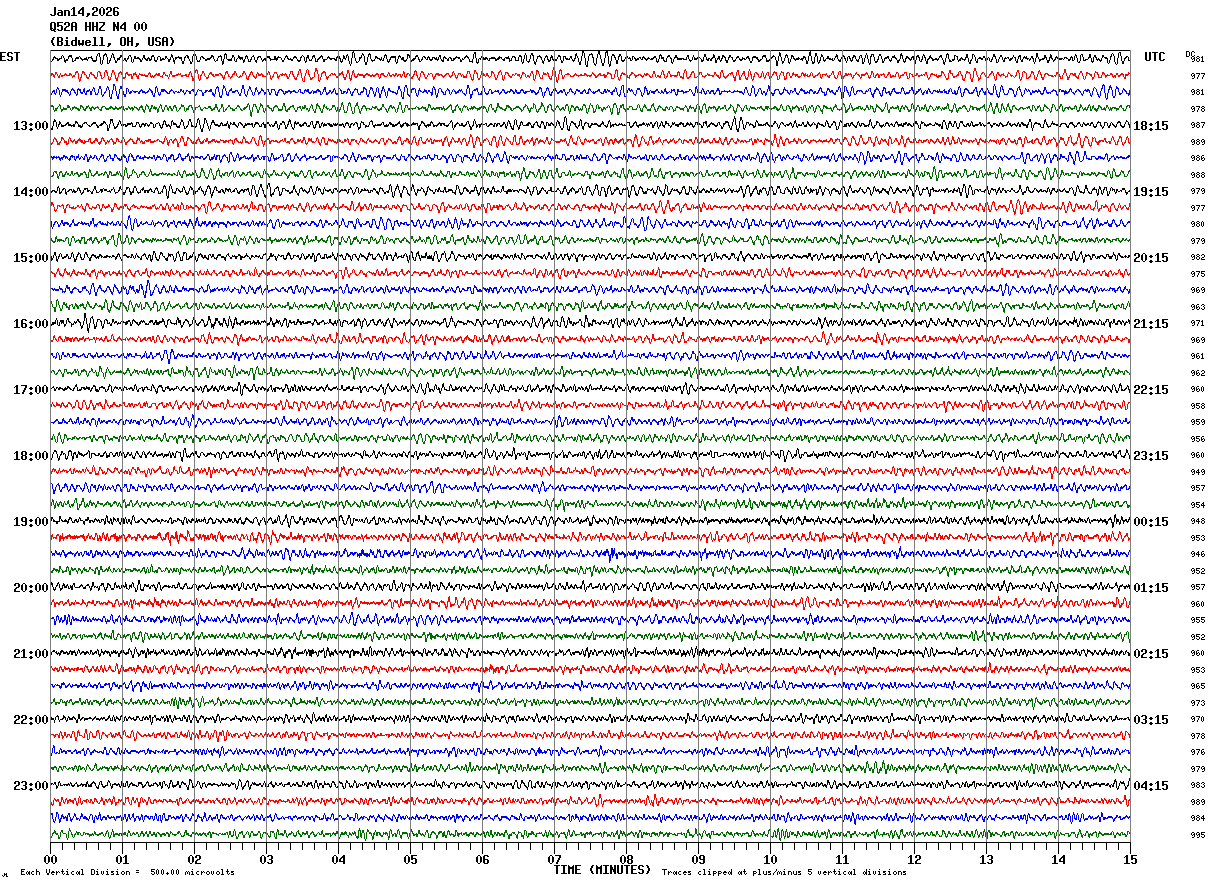Click the DC offset value 986
The height and width of the screenshot is (886, 1210).
coord(1197,159)
